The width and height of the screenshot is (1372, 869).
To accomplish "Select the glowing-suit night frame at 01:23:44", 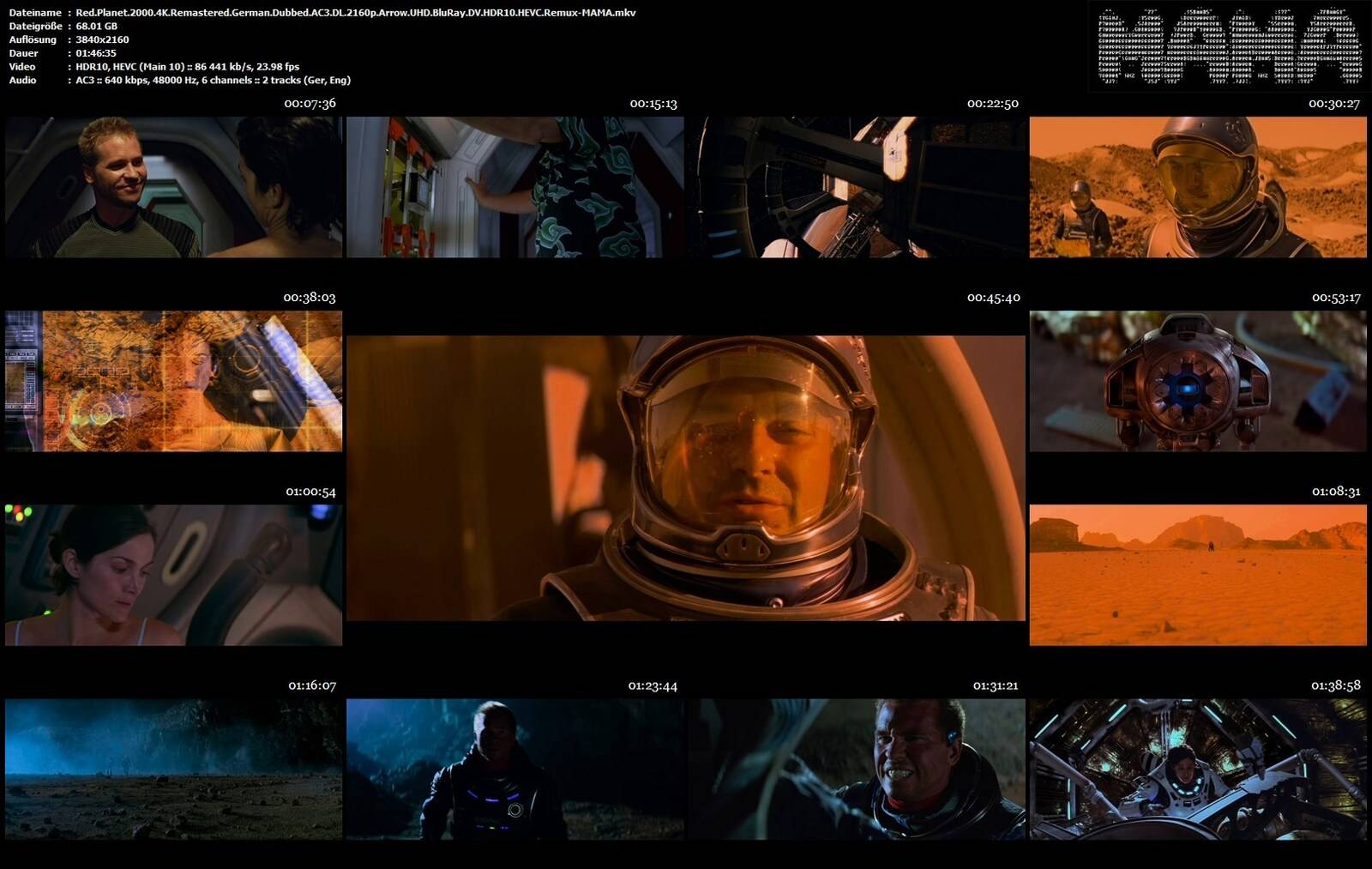I will tap(515, 769).
